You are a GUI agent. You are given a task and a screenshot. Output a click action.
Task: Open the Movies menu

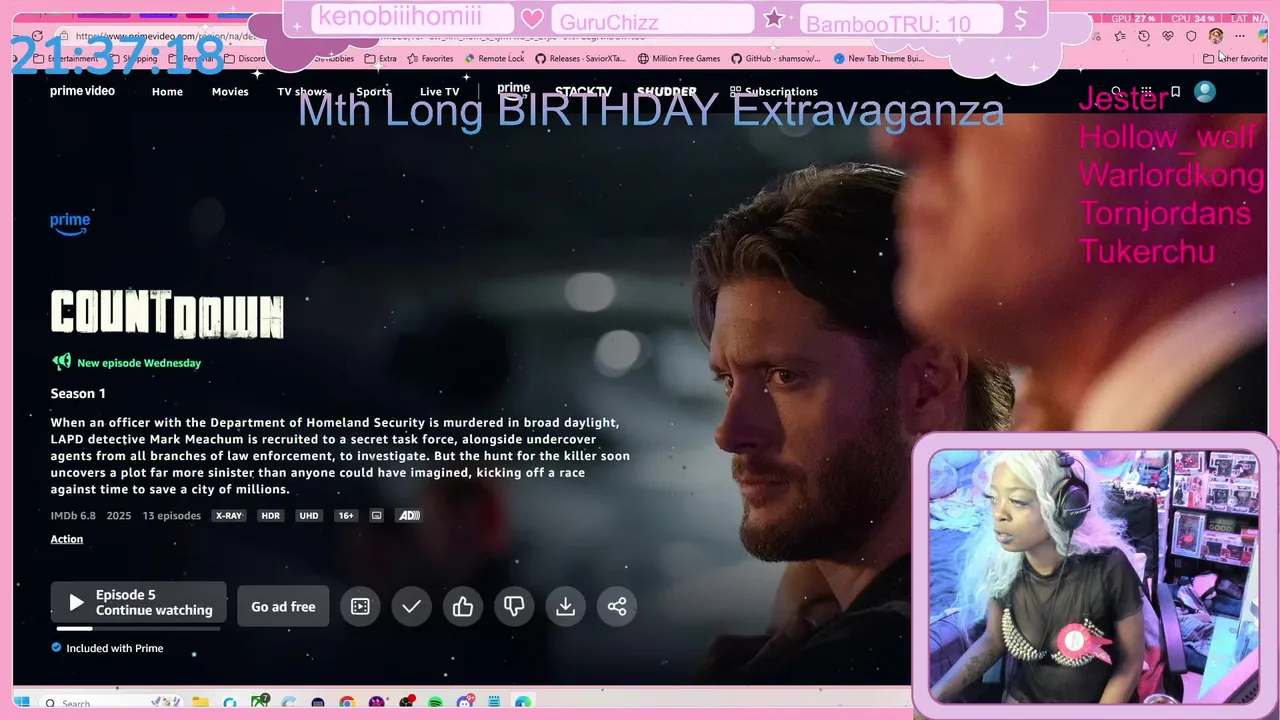coord(230,92)
